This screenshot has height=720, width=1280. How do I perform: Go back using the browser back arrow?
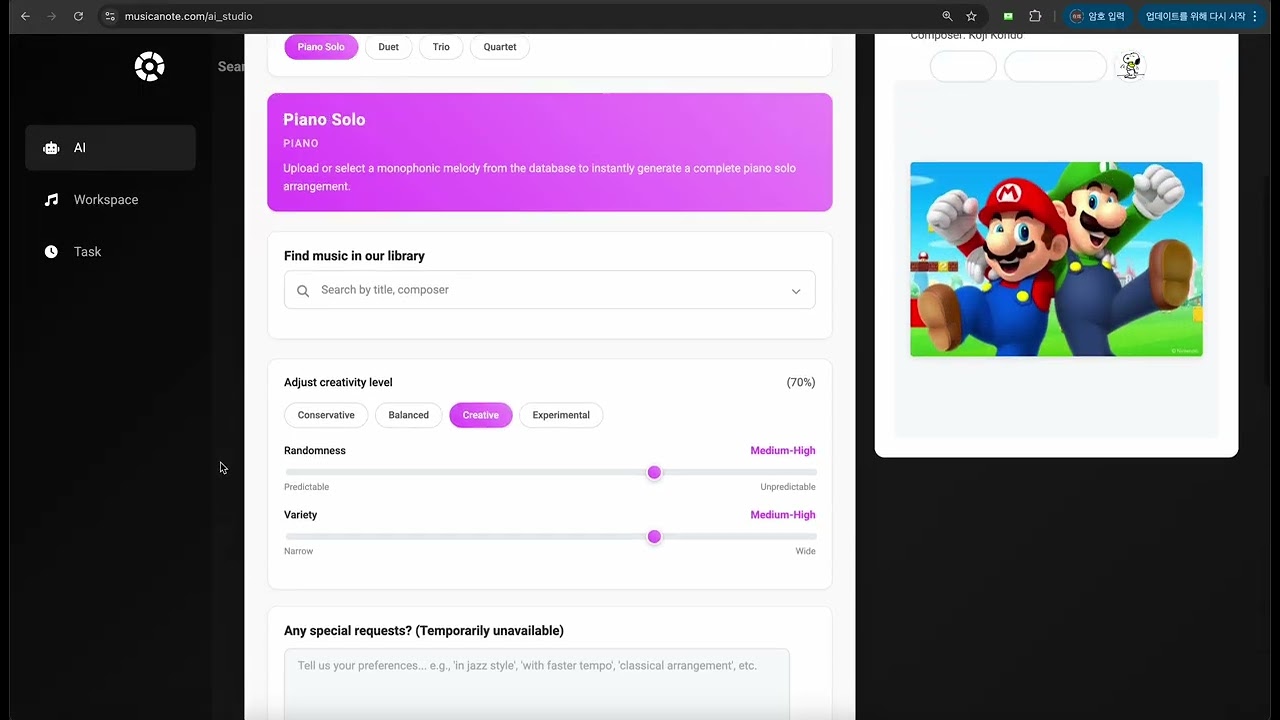25,16
